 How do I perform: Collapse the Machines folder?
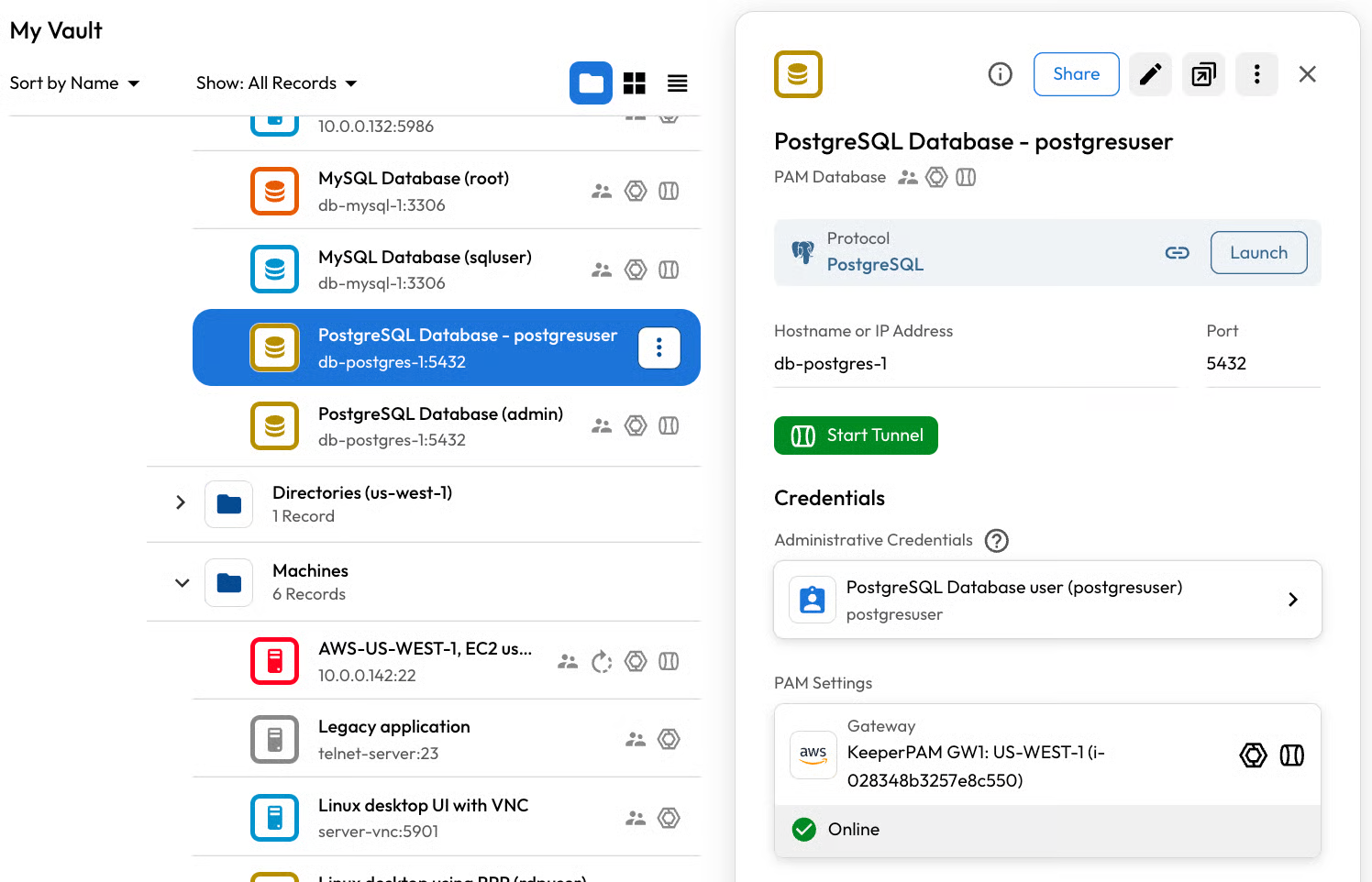click(182, 583)
